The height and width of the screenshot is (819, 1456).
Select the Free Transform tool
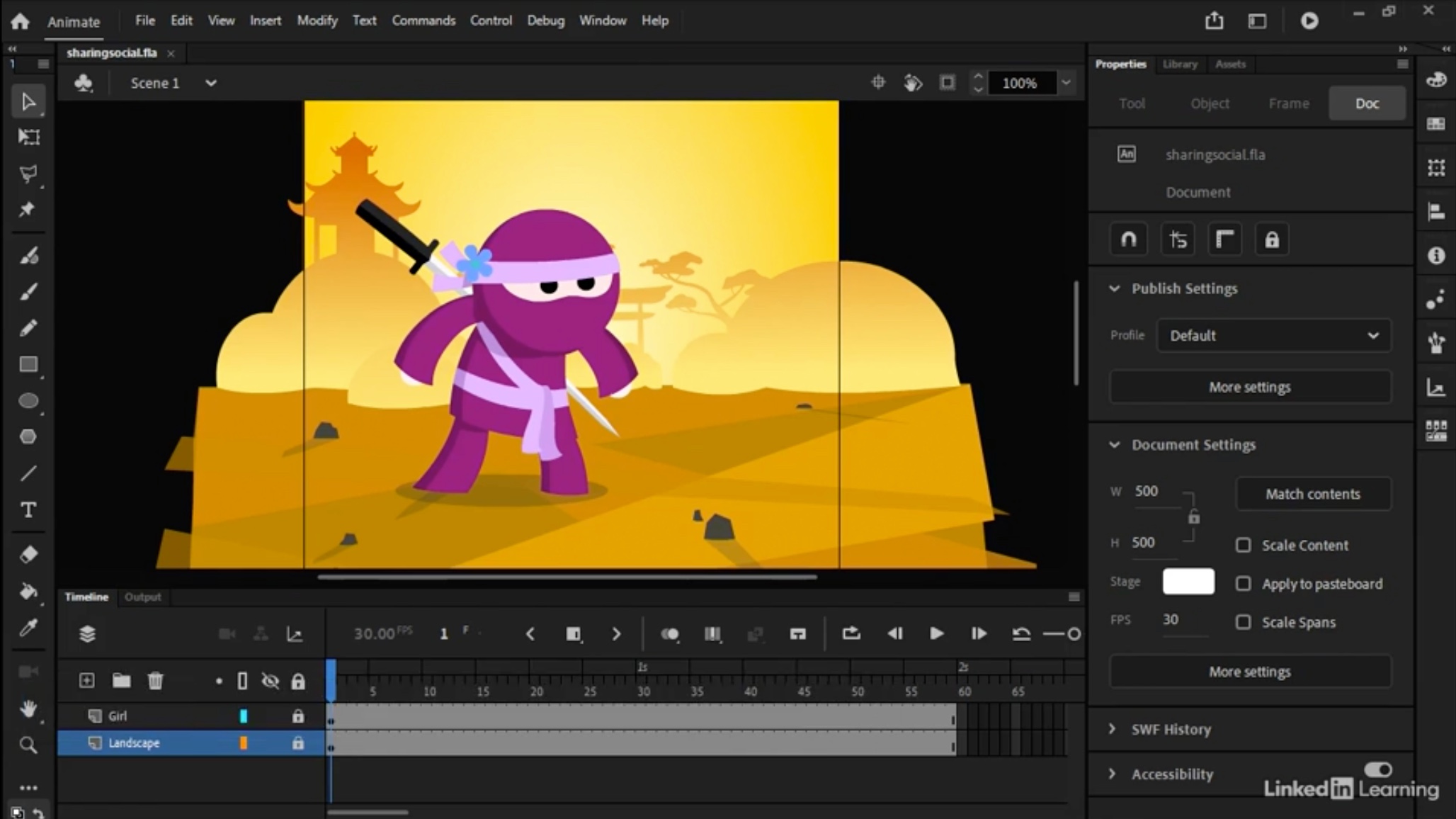[27, 136]
